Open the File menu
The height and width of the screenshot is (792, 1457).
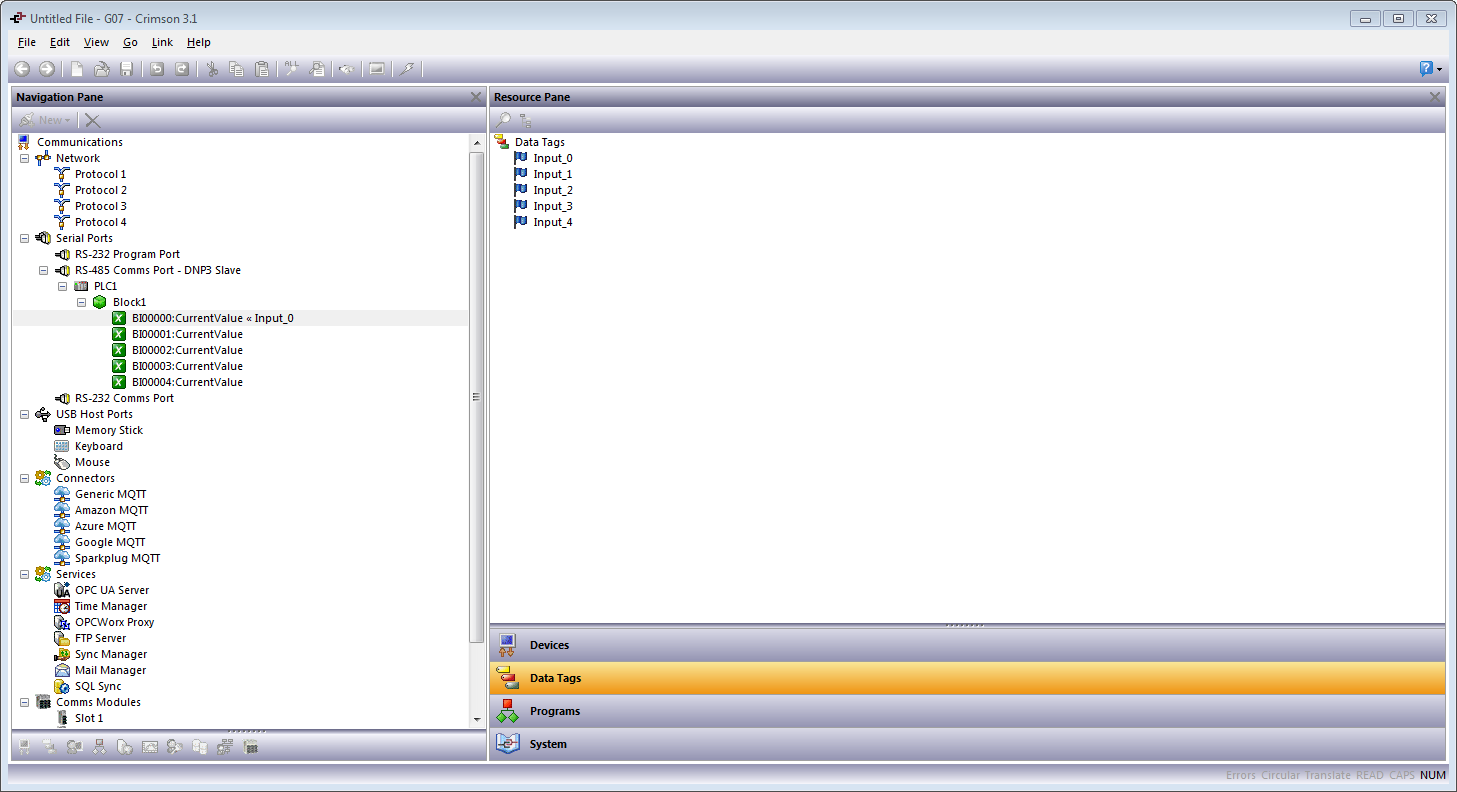[27, 42]
